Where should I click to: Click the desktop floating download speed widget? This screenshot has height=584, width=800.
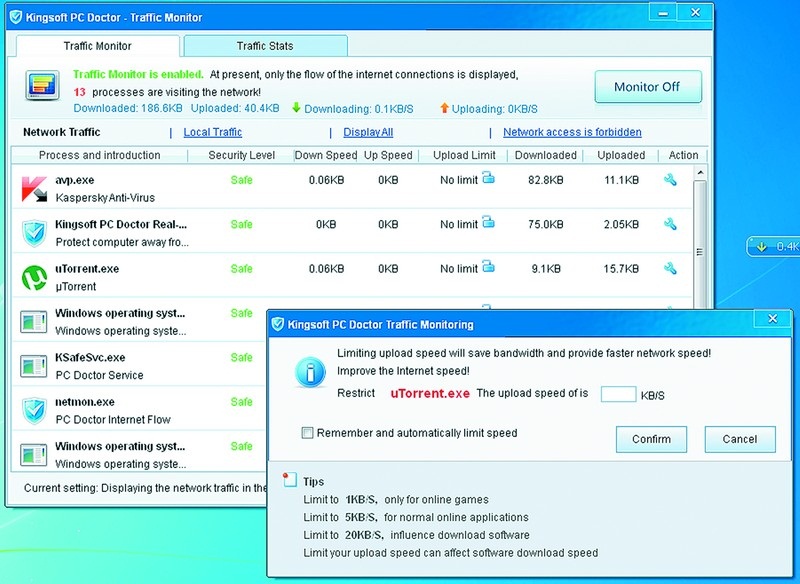773,246
